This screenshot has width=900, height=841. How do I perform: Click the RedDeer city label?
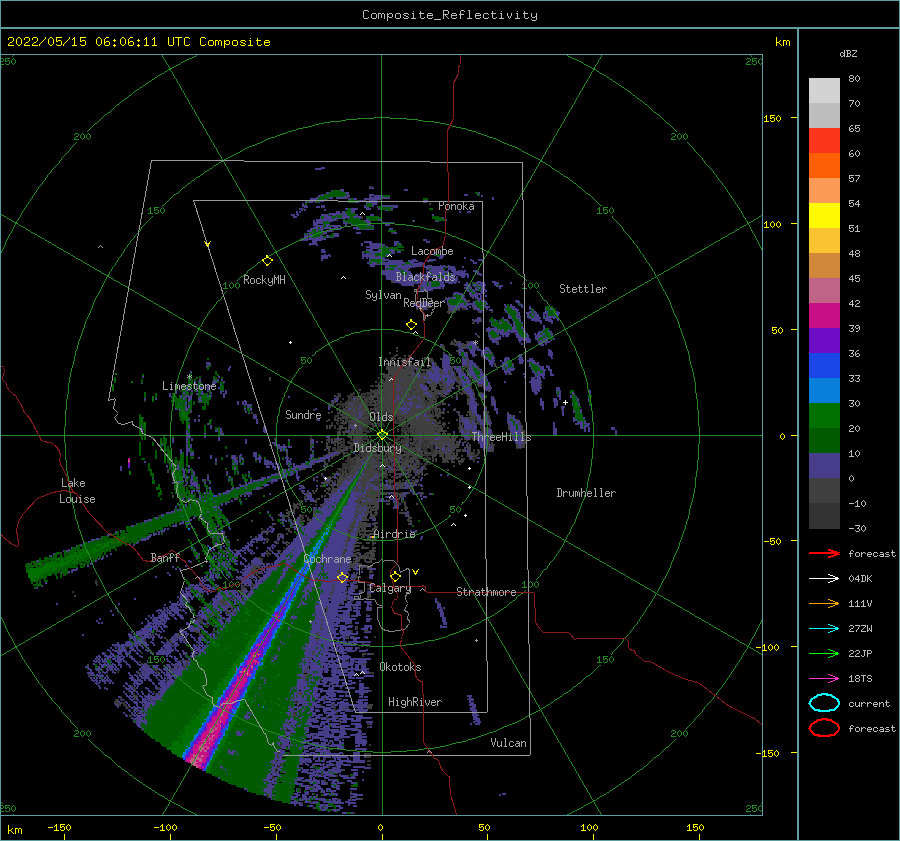coord(424,303)
